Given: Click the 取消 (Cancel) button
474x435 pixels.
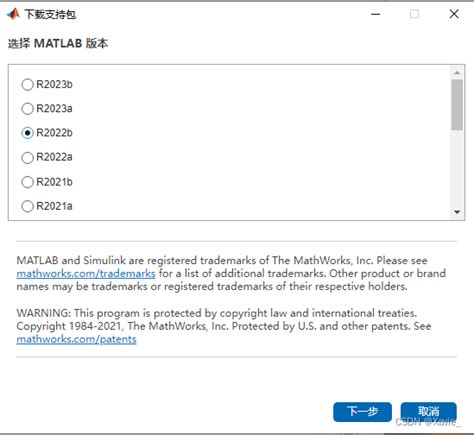Looking at the screenshot, I should 429,412.
